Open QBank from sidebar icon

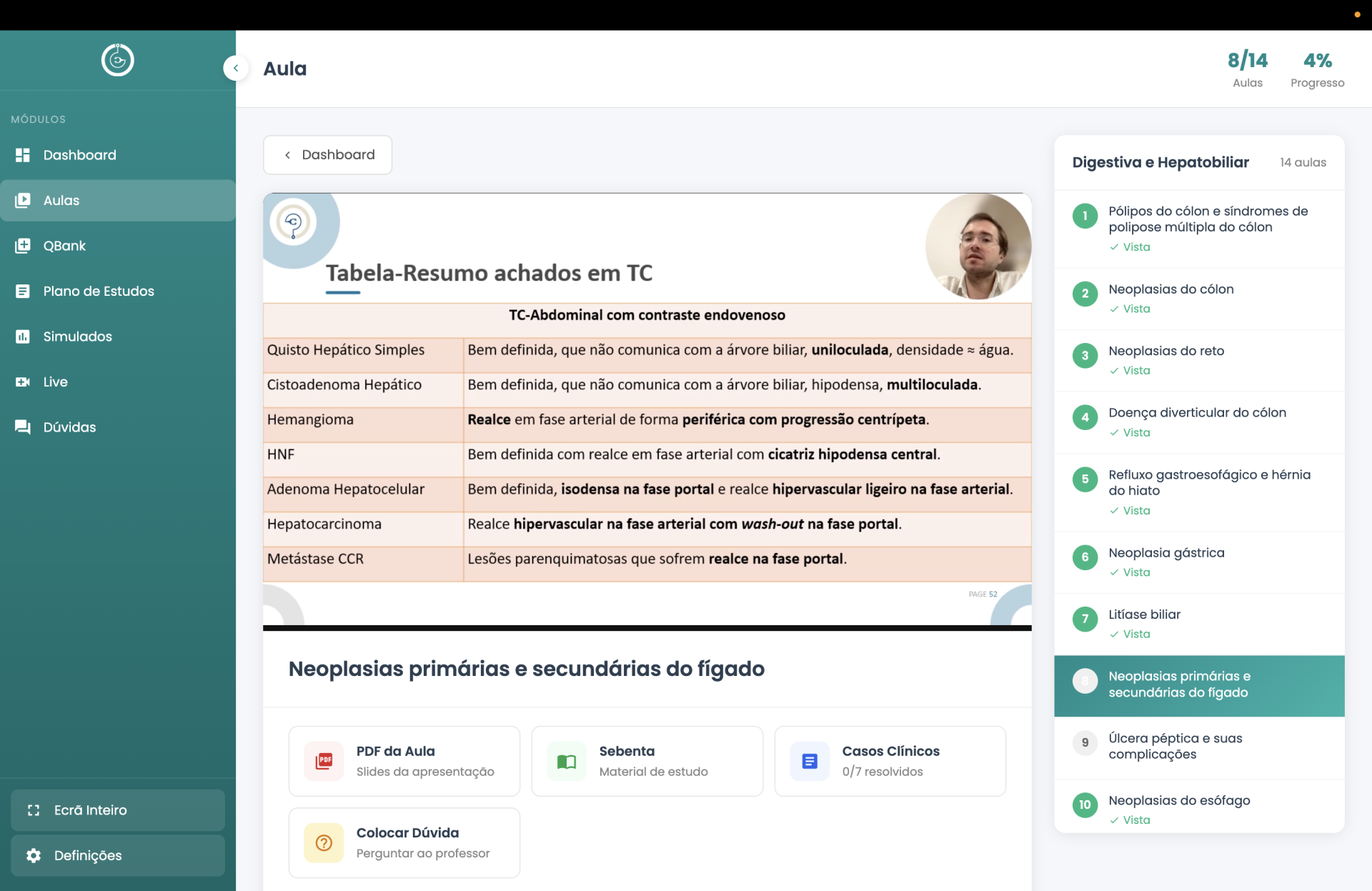tap(23, 246)
